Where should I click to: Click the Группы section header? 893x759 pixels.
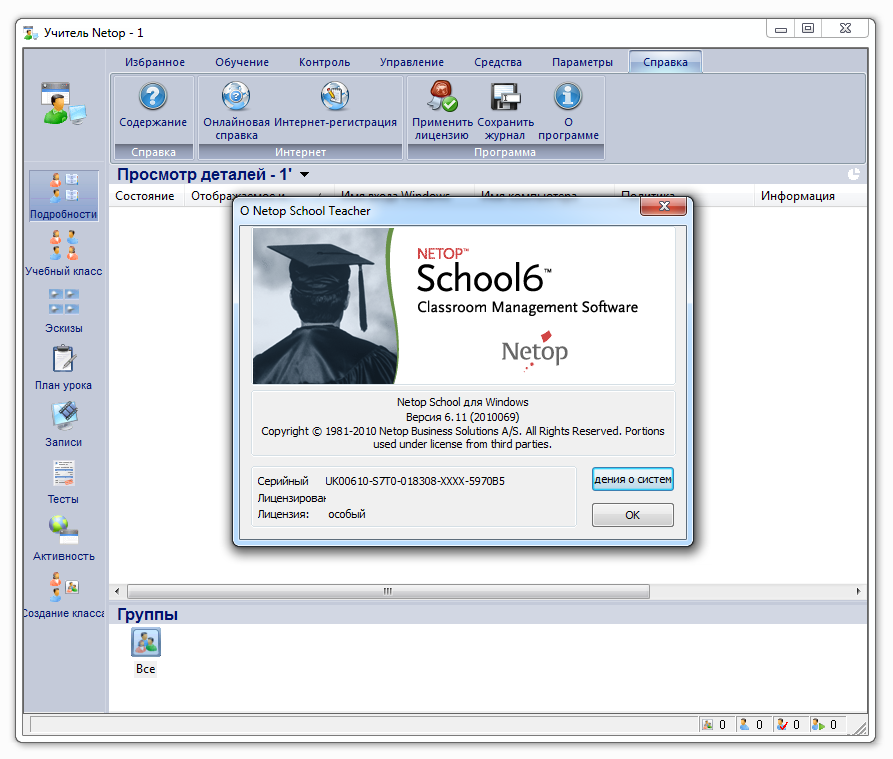coord(148,614)
